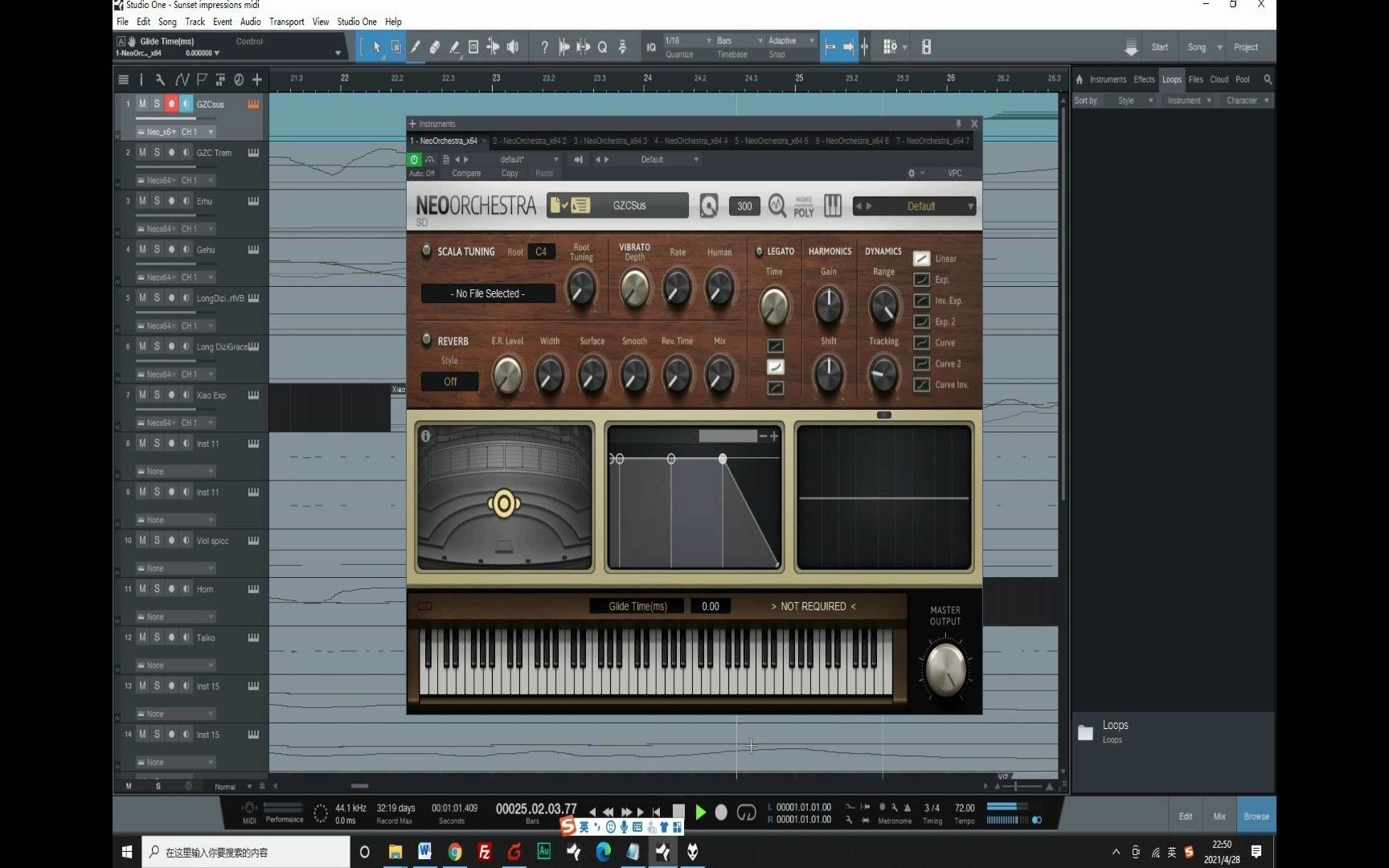Switch to the Files browser tab
The image size is (1389, 868).
click(1196, 80)
